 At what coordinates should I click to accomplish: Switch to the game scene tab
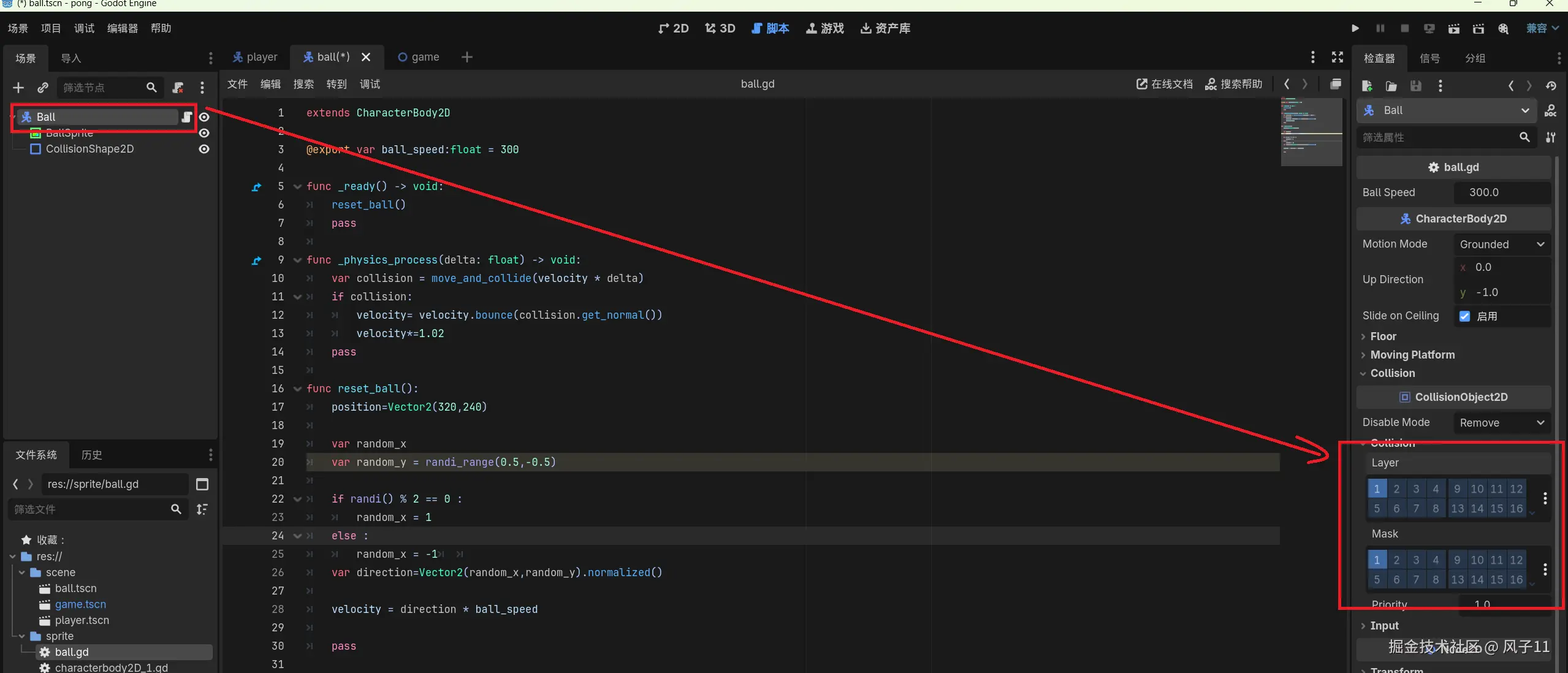(419, 57)
